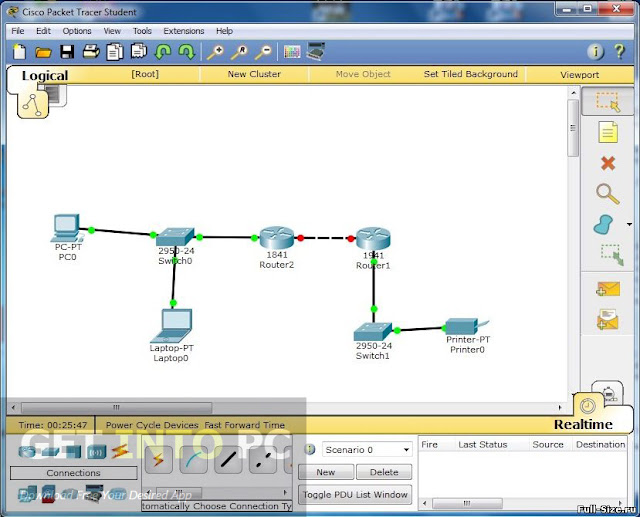The image size is (640, 517).
Task: Switch to the Realtime mode tab
Action: (583, 424)
